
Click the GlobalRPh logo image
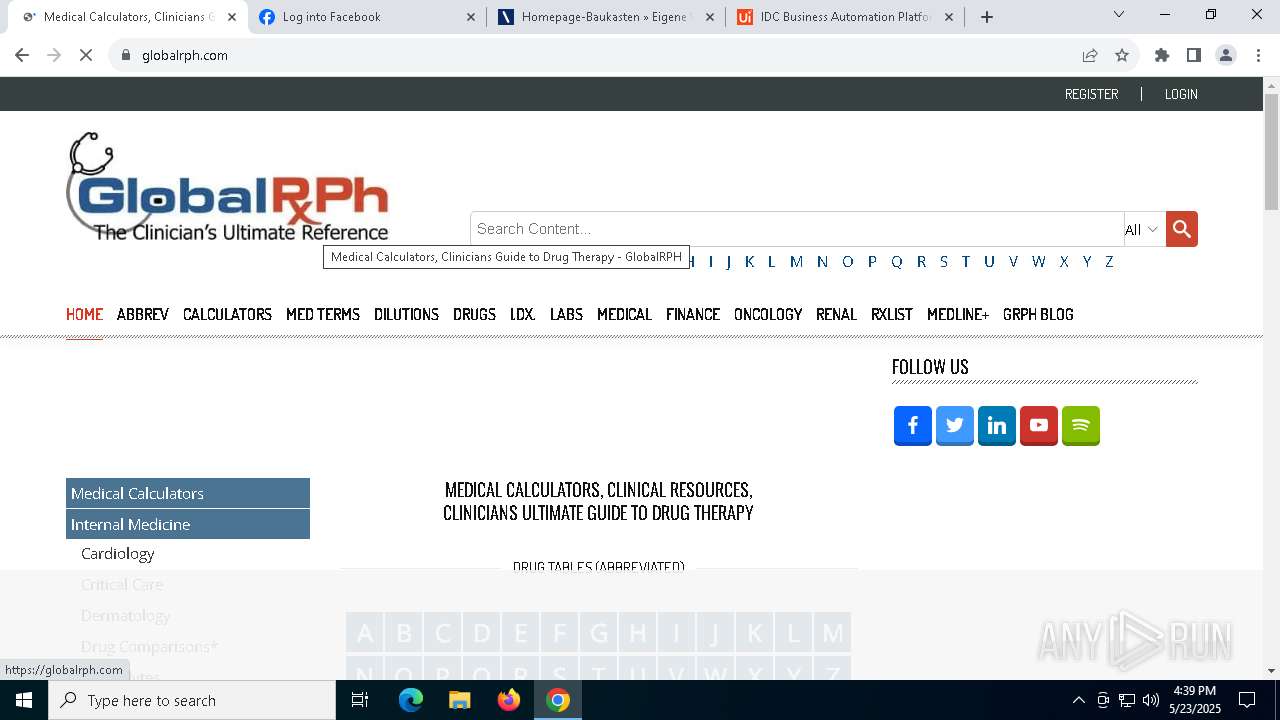(228, 187)
